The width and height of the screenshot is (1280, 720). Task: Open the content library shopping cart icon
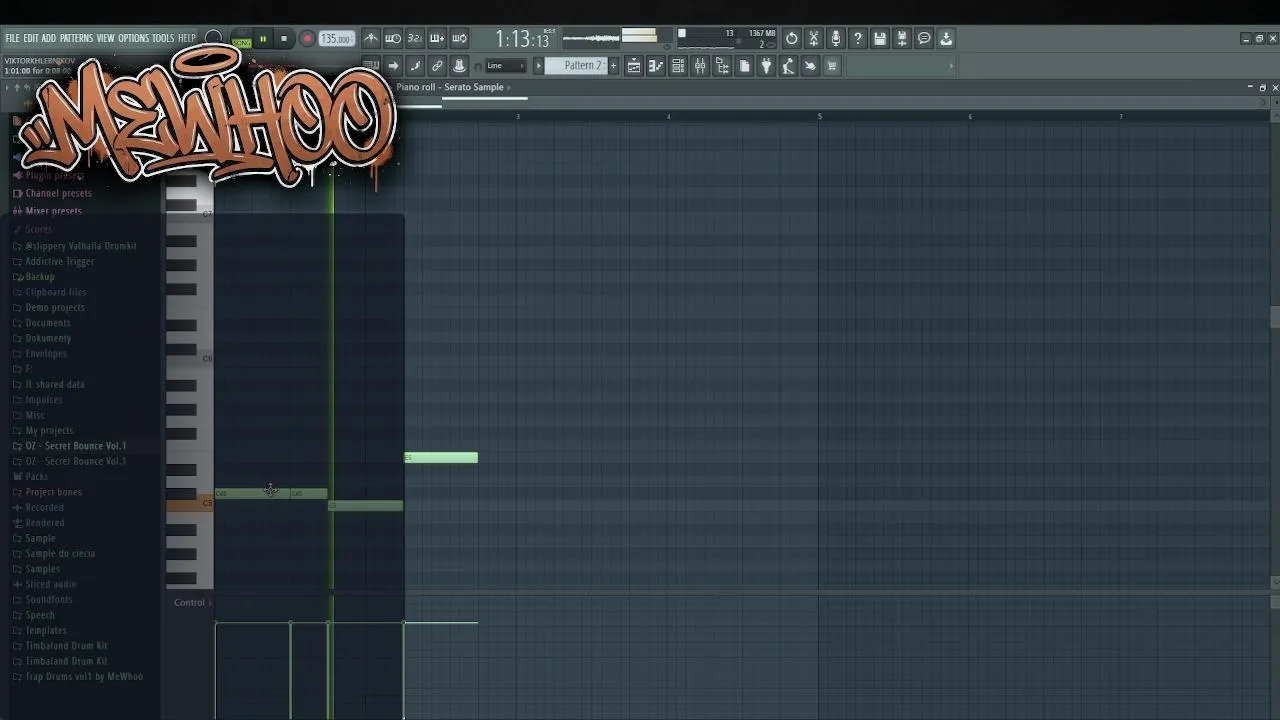tap(832, 66)
